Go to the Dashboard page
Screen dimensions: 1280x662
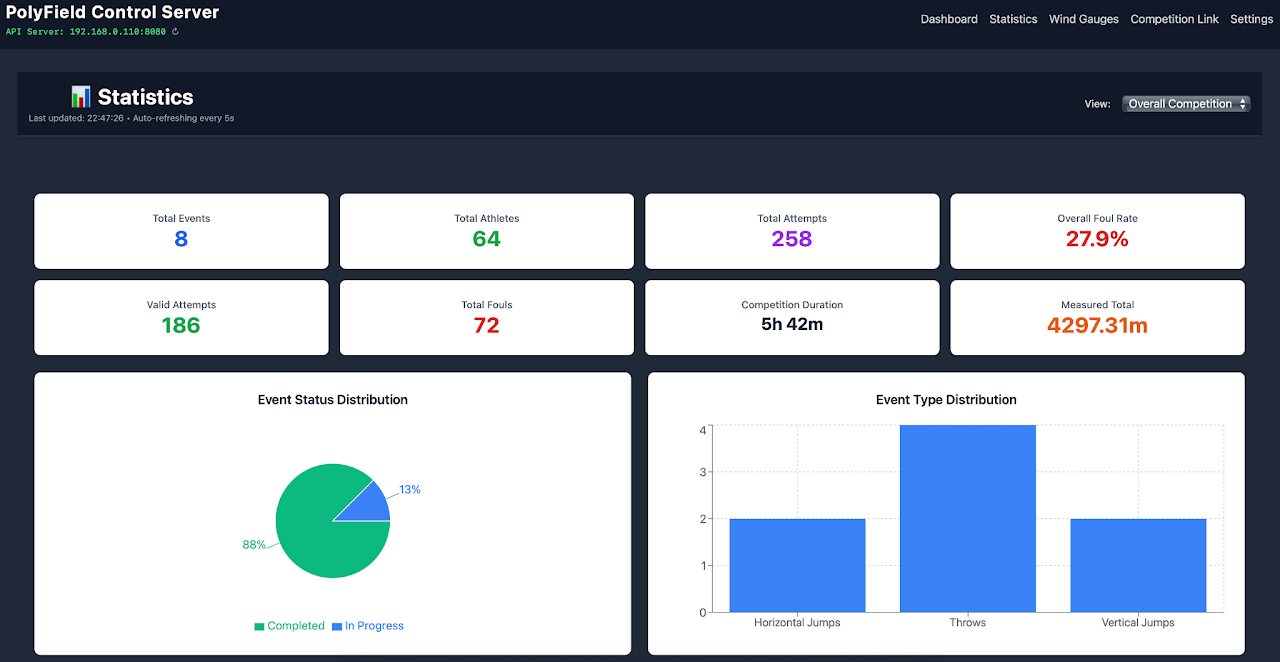[x=949, y=19]
